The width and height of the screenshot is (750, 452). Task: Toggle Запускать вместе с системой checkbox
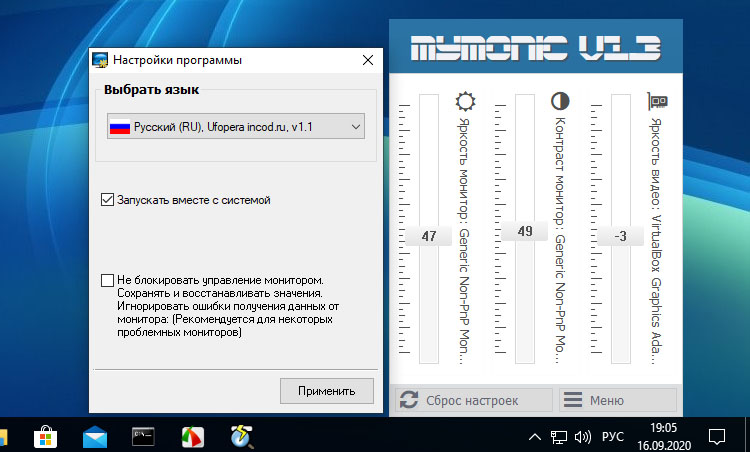[107, 200]
